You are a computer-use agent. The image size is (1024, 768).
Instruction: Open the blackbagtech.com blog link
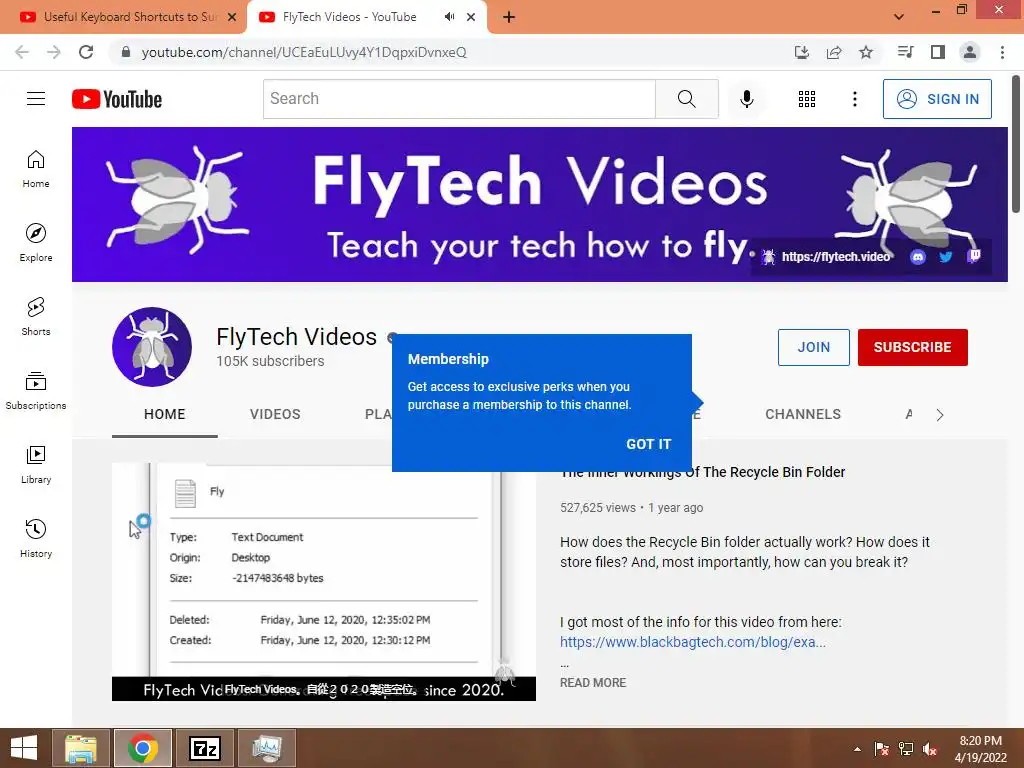click(693, 642)
